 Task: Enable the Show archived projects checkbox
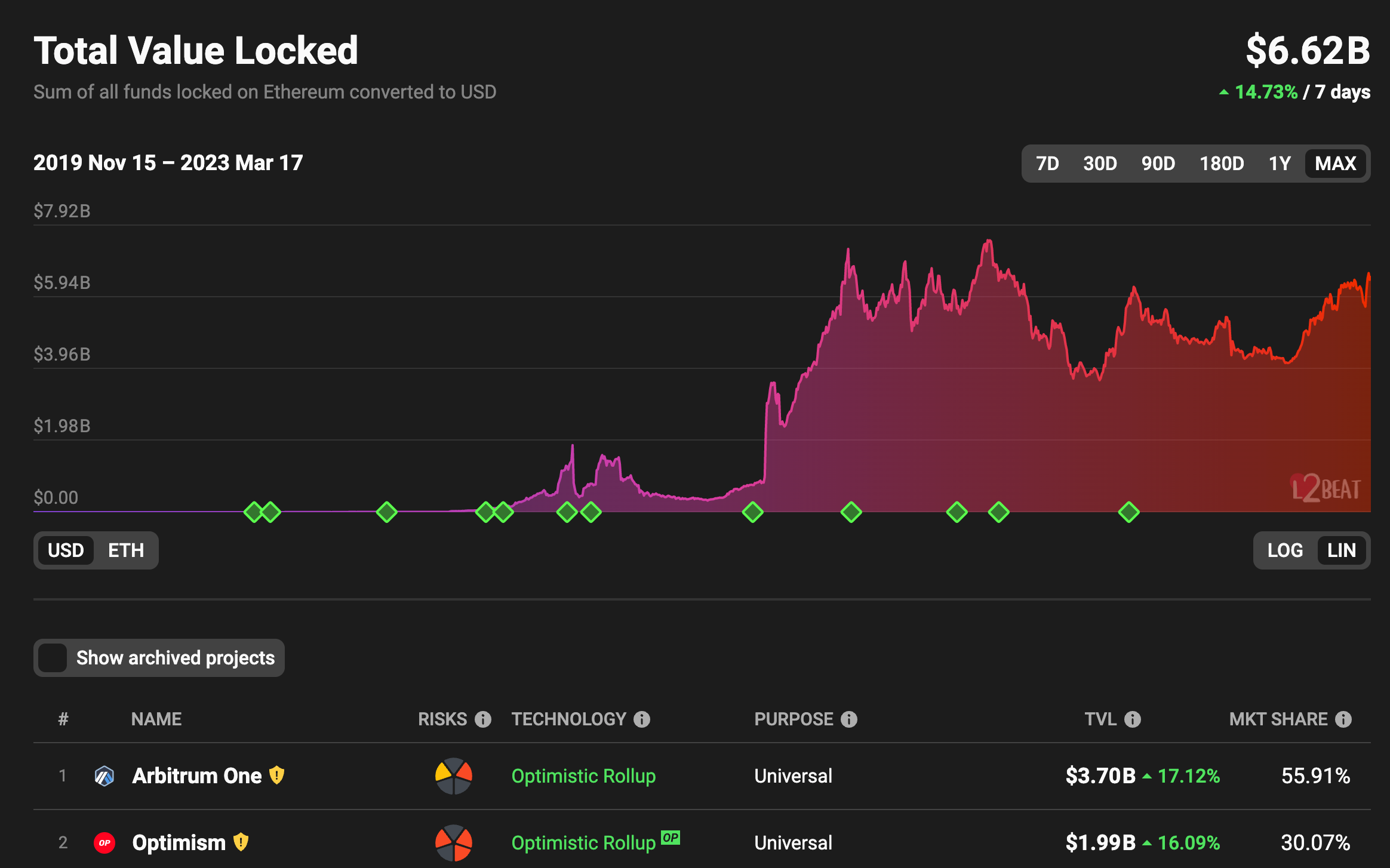point(53,658)
